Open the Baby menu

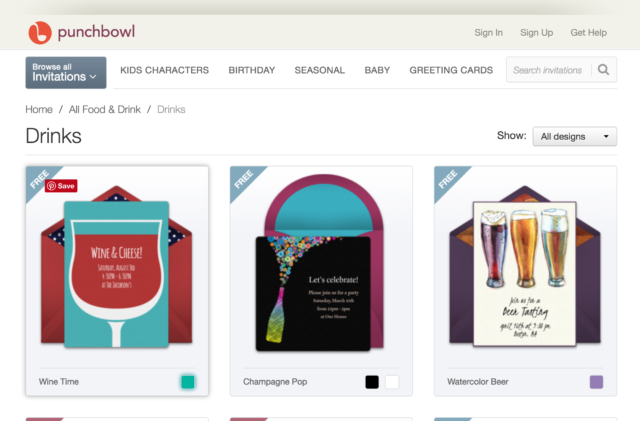[377, 70]
